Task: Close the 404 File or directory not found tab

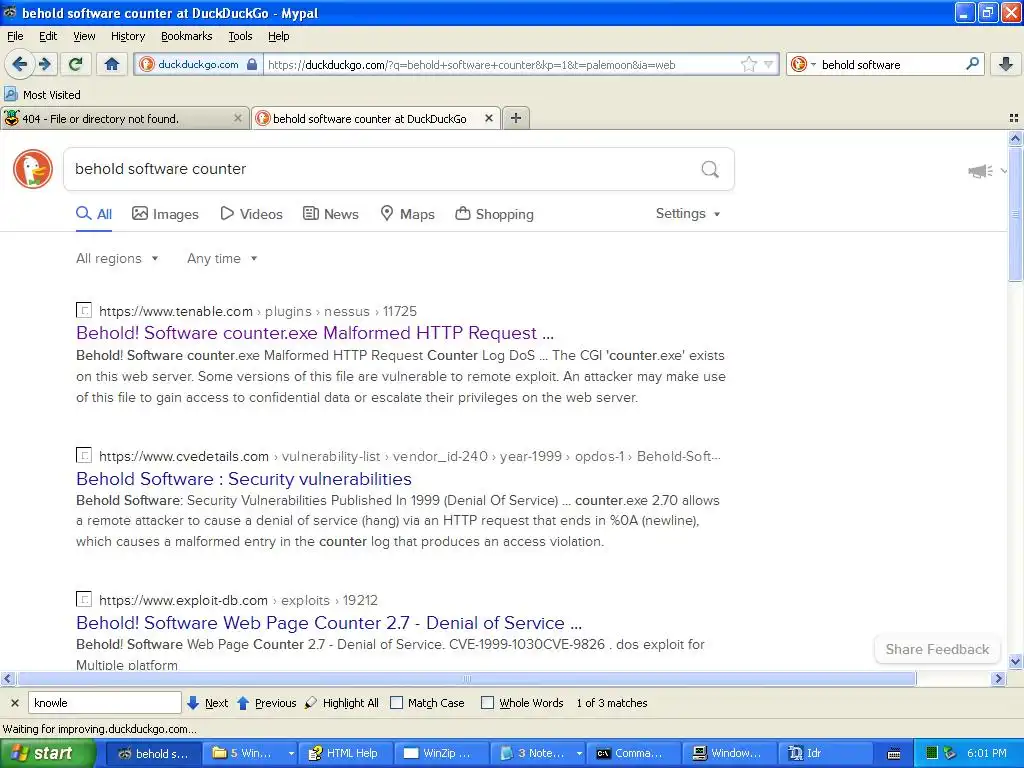Action: coord(238,118)
